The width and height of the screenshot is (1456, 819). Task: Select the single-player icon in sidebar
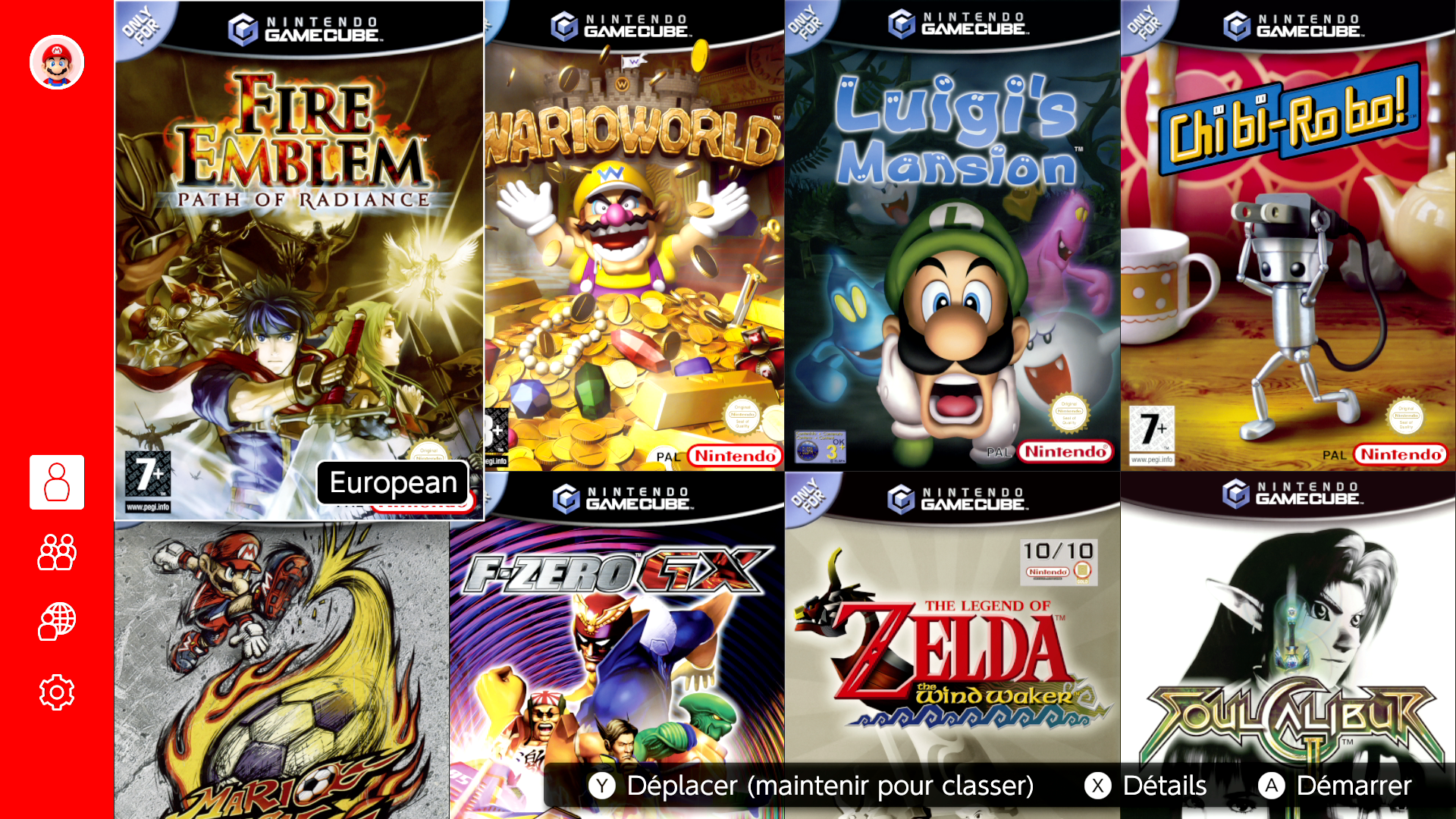tap(57, 482)
